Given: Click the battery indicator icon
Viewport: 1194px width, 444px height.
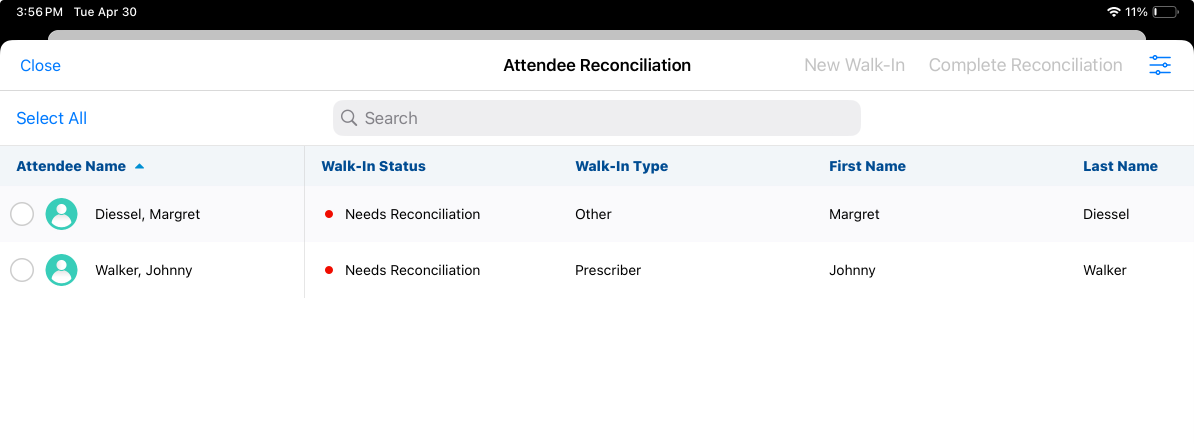Looking at the screenshot, I should tap(1165, 12).
